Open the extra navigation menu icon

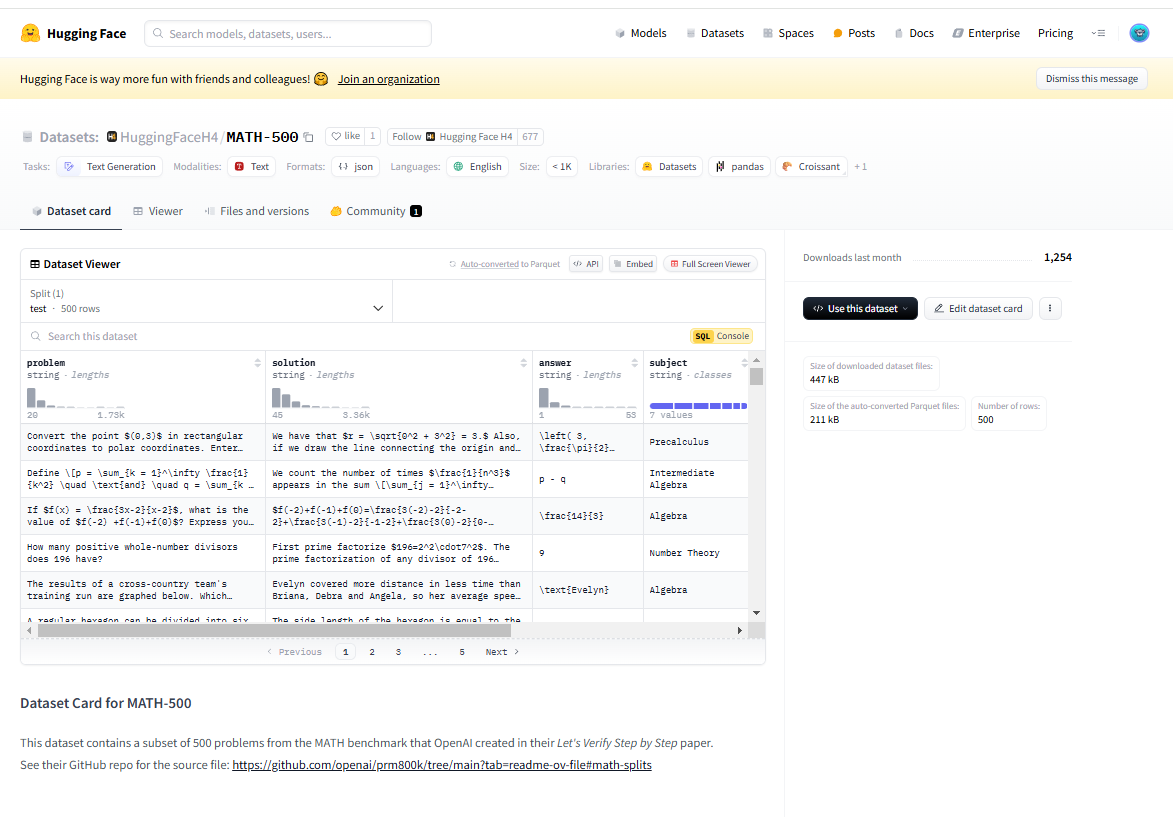click(1098, 33)
